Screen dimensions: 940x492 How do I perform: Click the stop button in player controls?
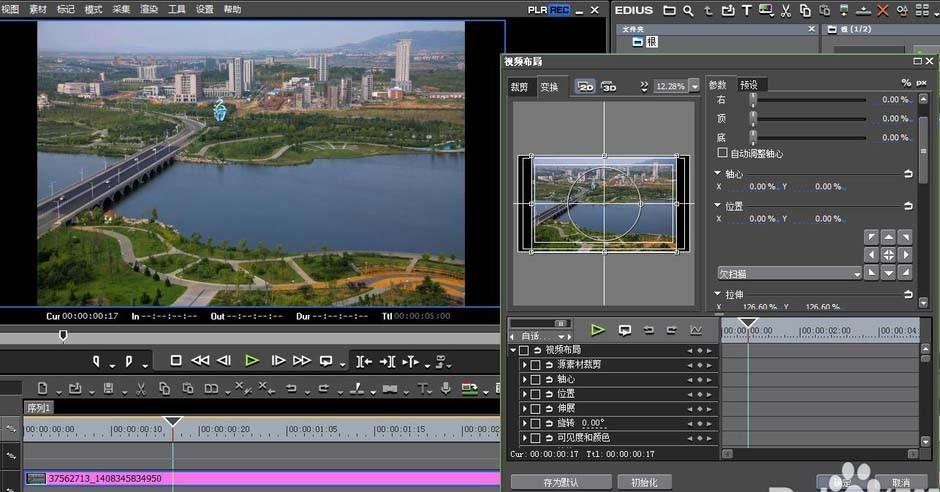point(176,360)
